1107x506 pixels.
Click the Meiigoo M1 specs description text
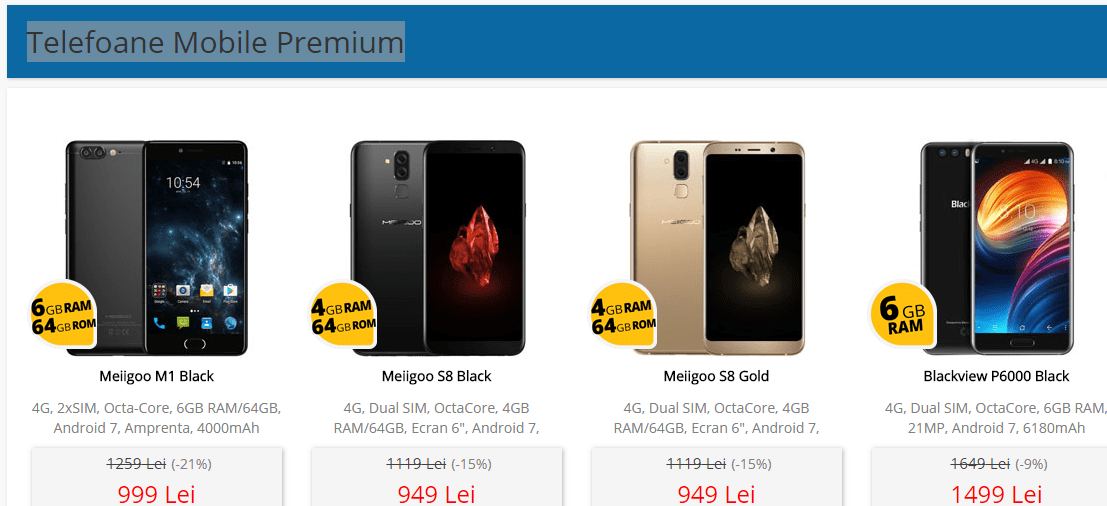157,418
